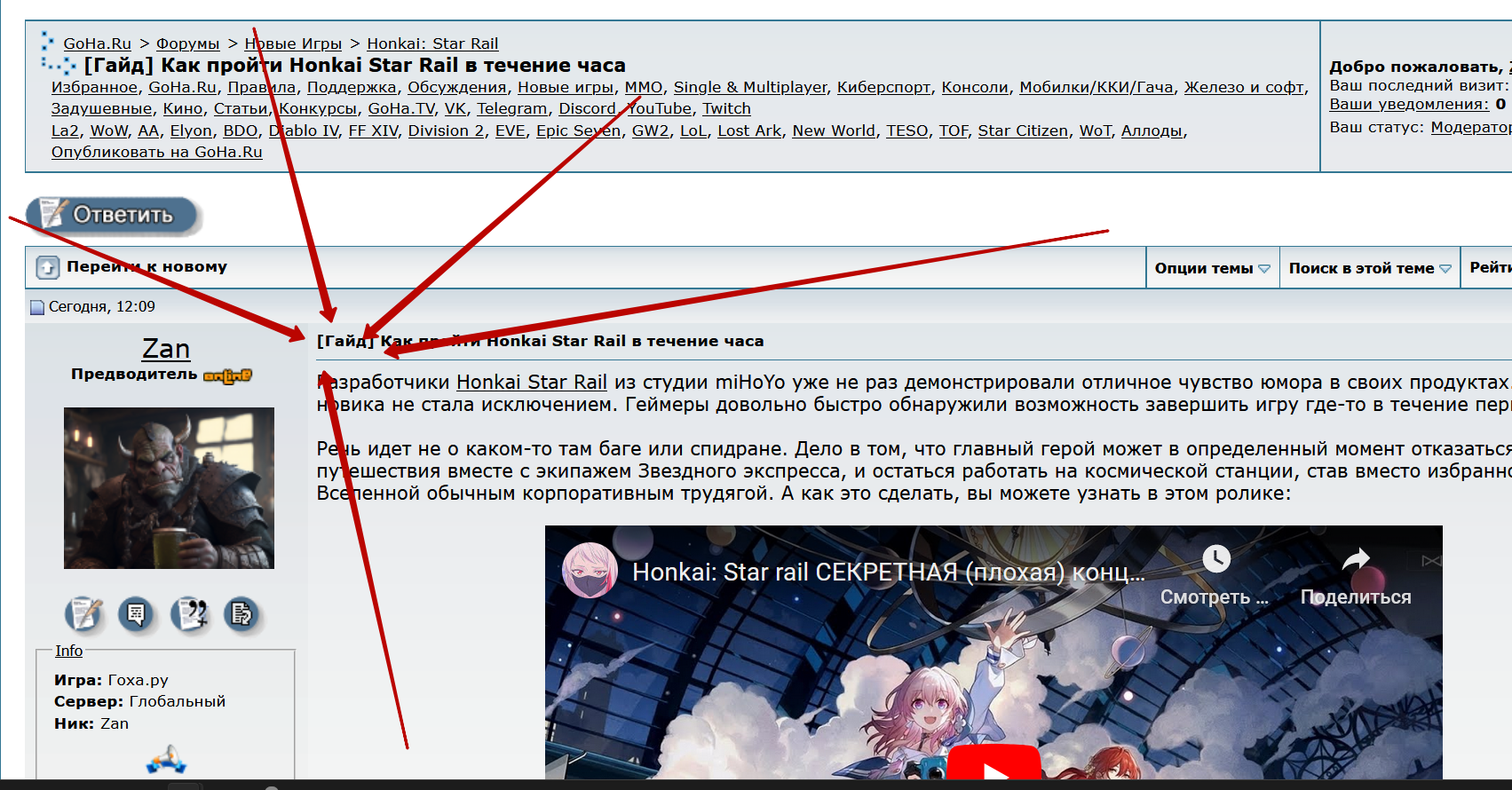Click the award badge icon in Zan's info

tap(166, 761)
